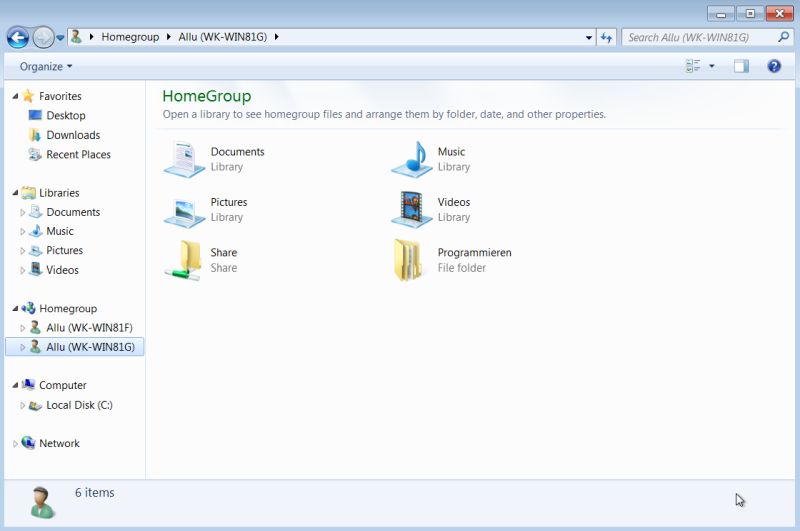The height and width of the screenshot is (531, 800).
Task: Click the Pictures library label
Action: pos(229,203)
